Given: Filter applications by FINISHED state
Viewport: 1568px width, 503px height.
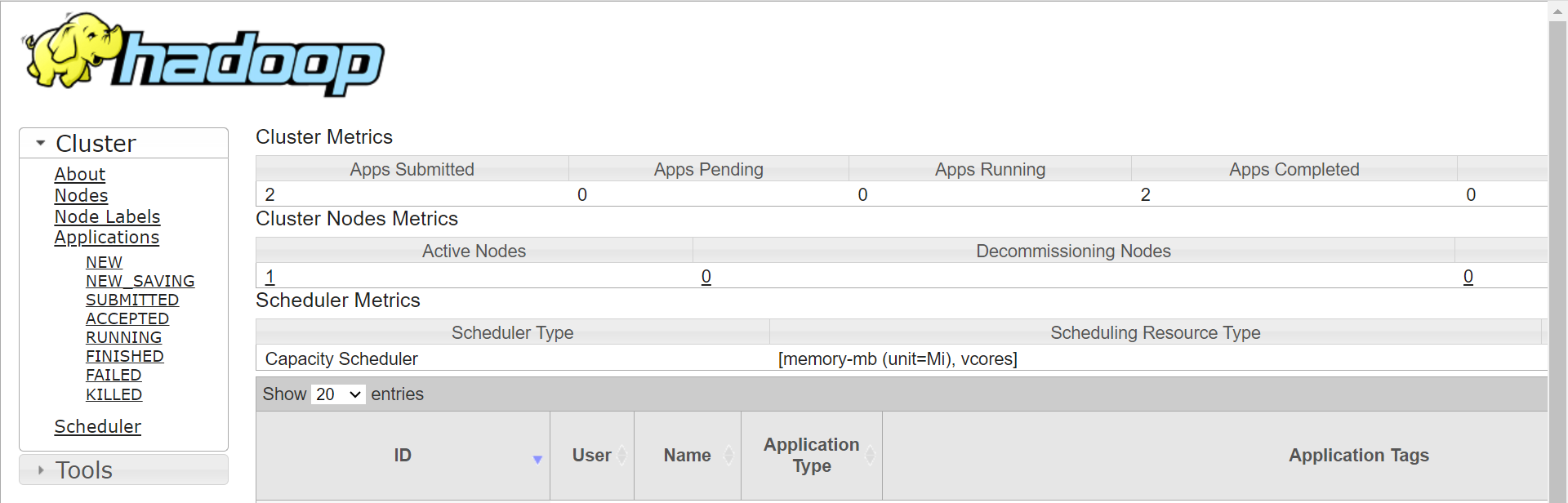Looking at the screenshot, I should tap(124, 356).
